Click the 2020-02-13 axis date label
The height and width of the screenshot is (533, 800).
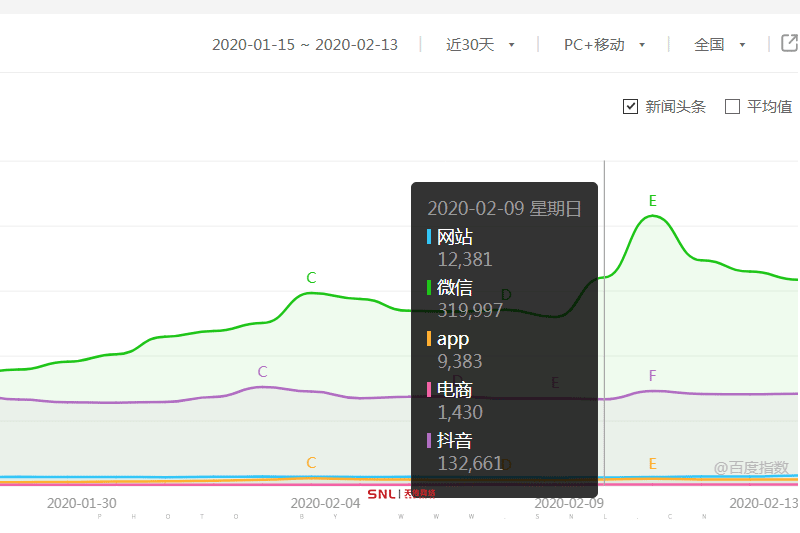click(x=764, y=503)
